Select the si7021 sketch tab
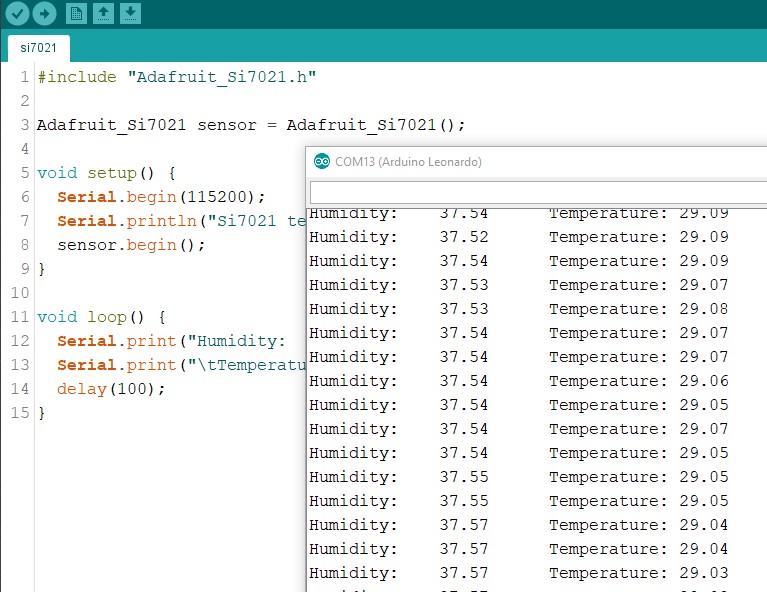The height and width of the screenshot is (592, 767). [x=39, y=48]
